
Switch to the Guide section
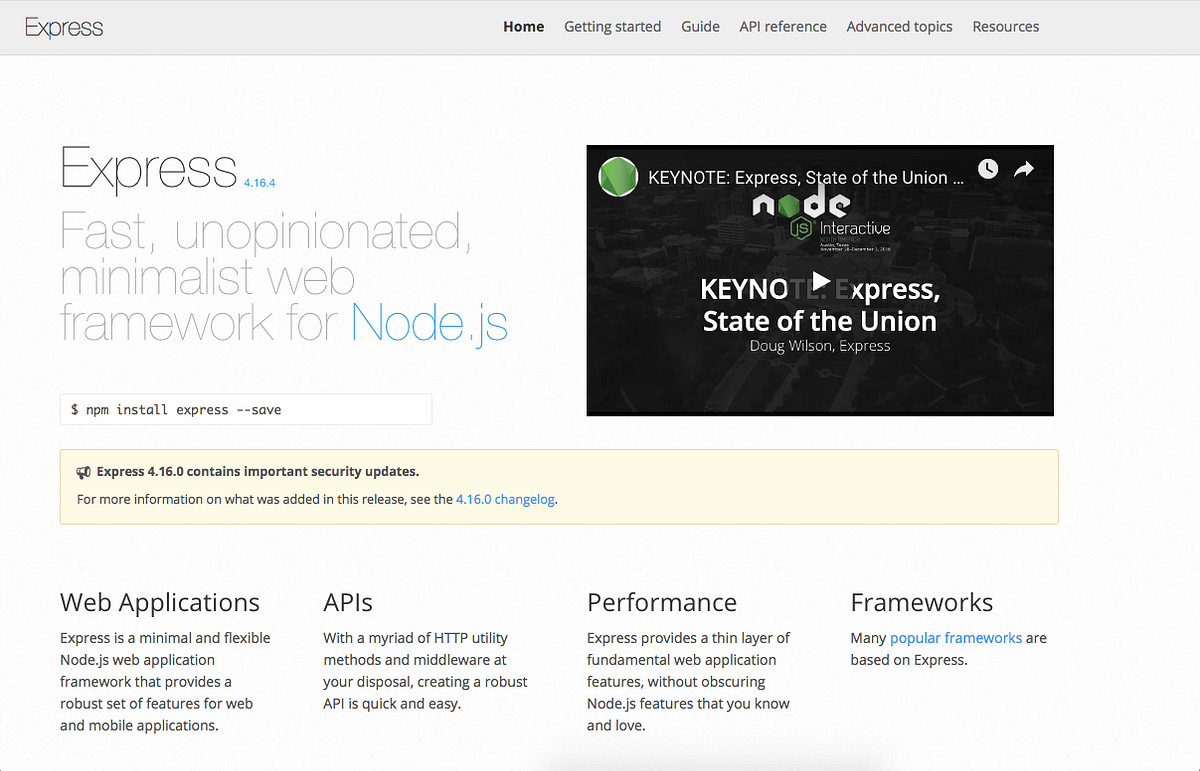(700, 26)
